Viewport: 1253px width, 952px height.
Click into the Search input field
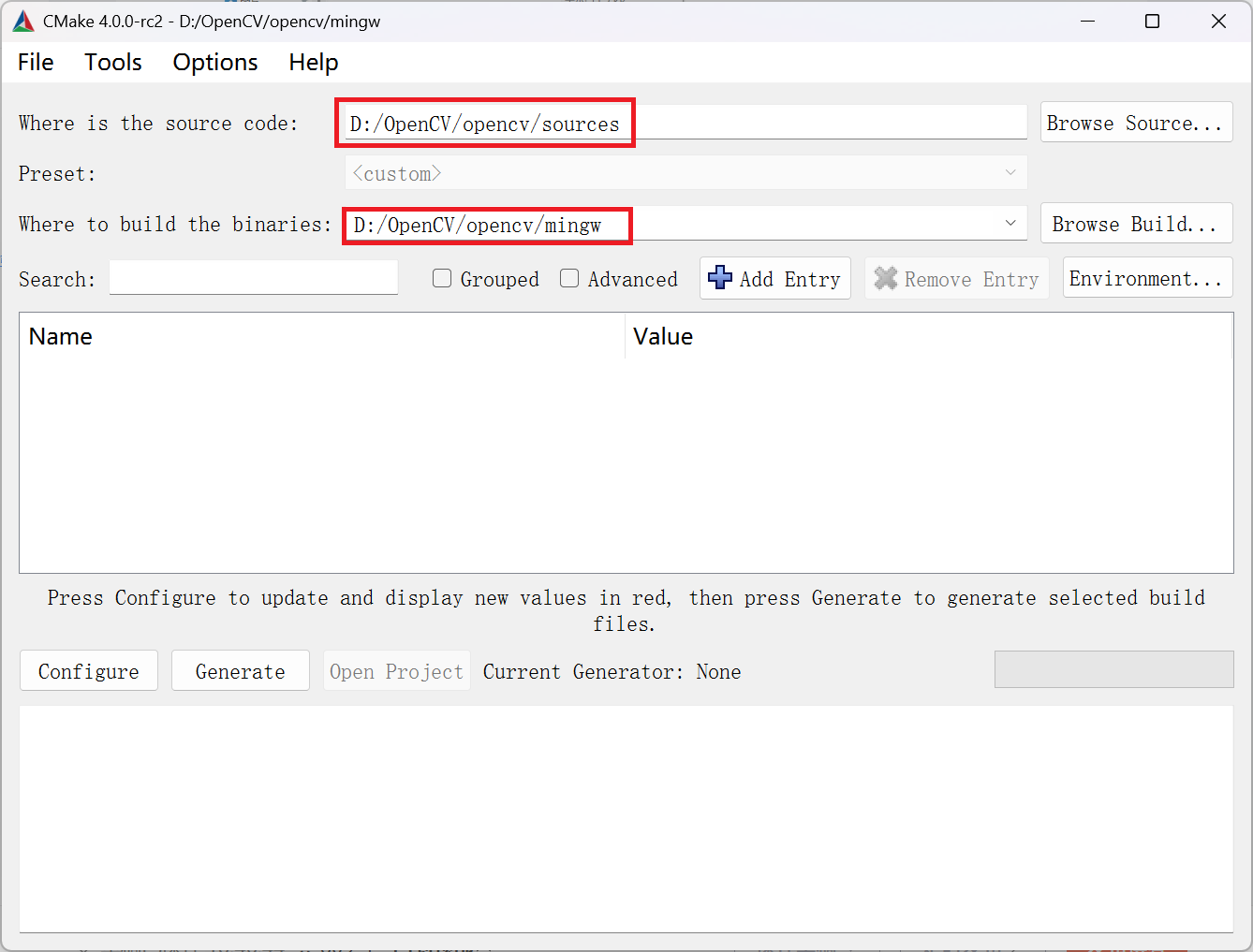click(x=254, y=278)
